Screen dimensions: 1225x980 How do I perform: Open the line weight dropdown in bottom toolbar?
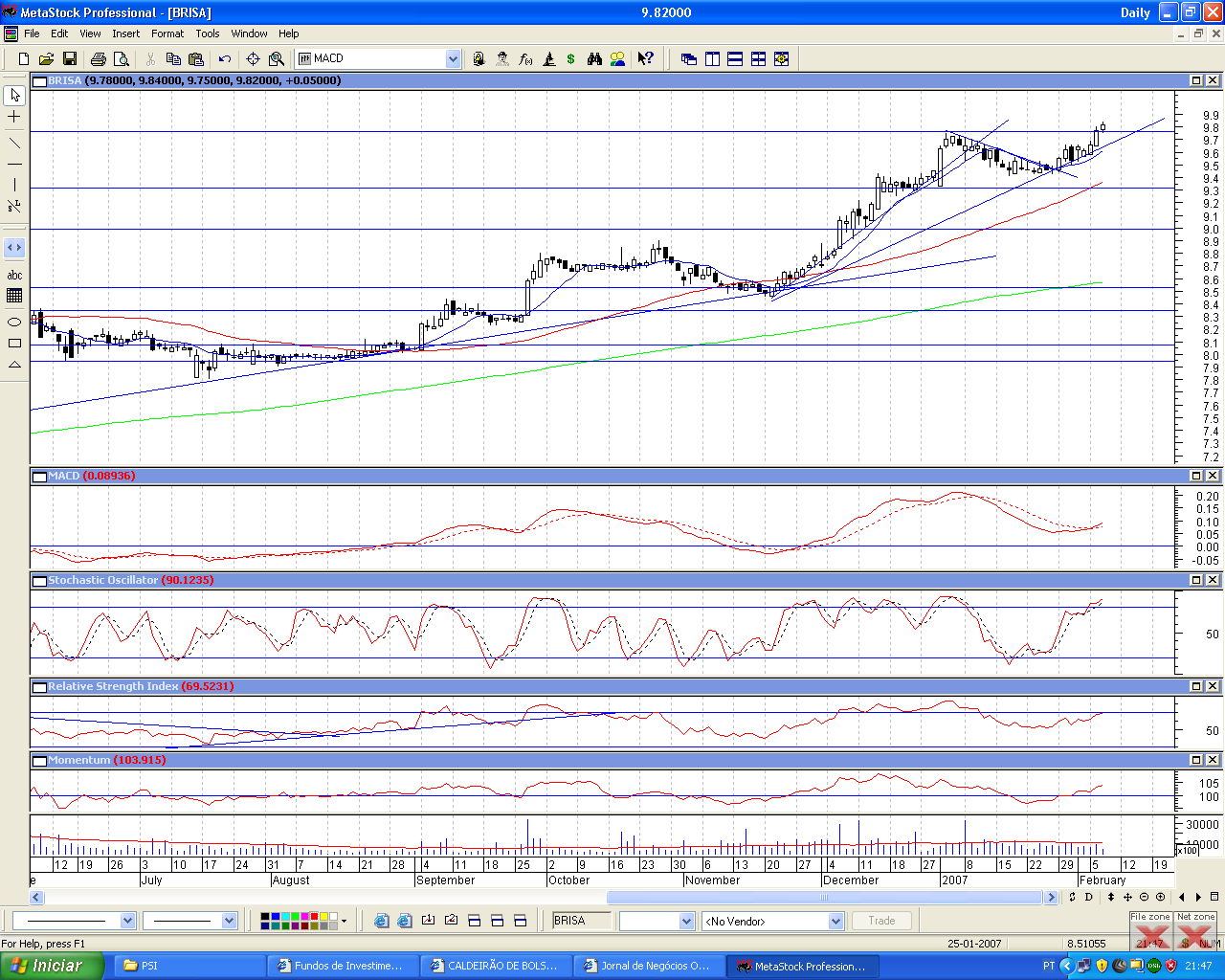click(x=229, y=921)
